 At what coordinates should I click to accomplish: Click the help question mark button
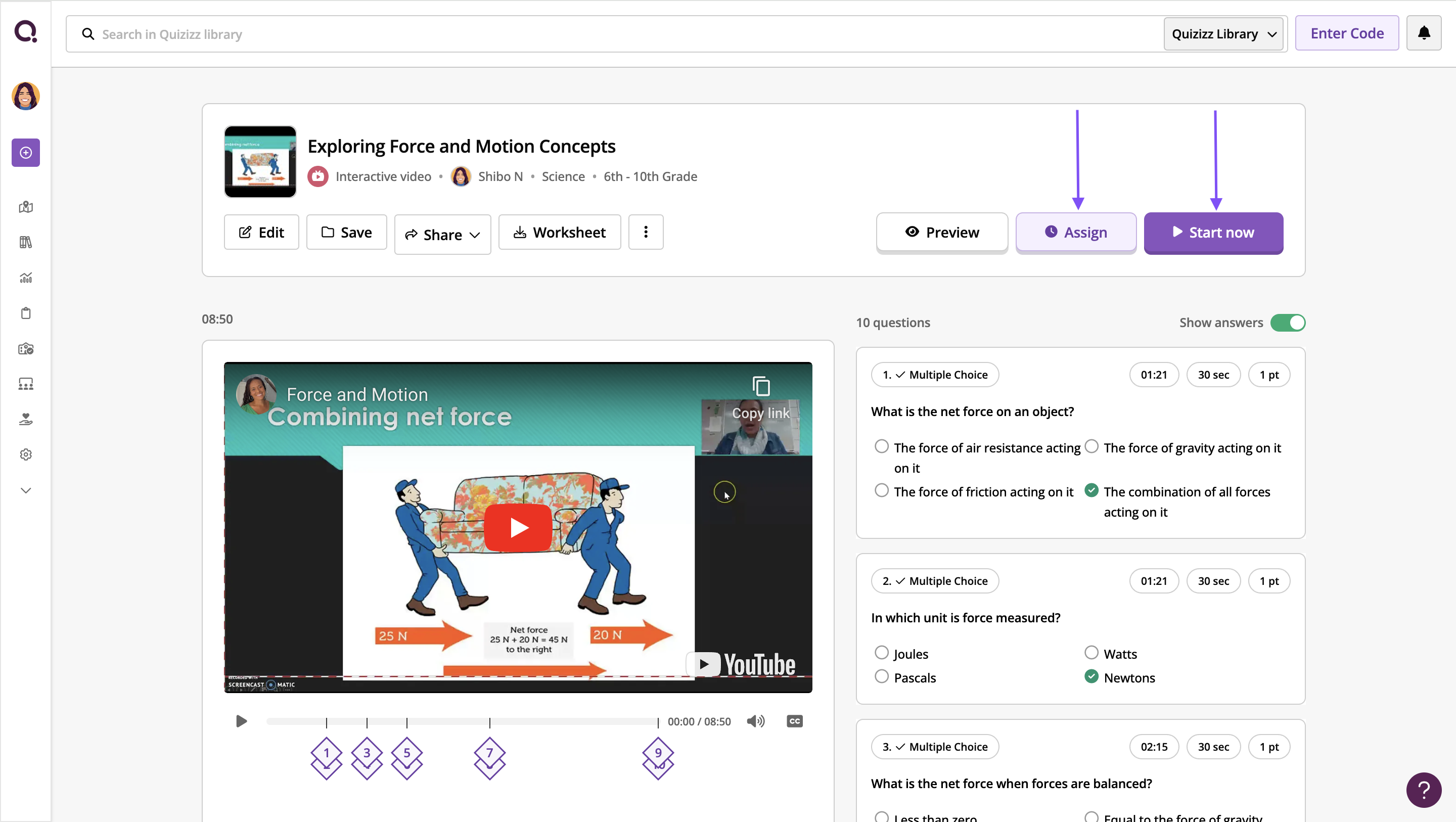point(1423,790)
